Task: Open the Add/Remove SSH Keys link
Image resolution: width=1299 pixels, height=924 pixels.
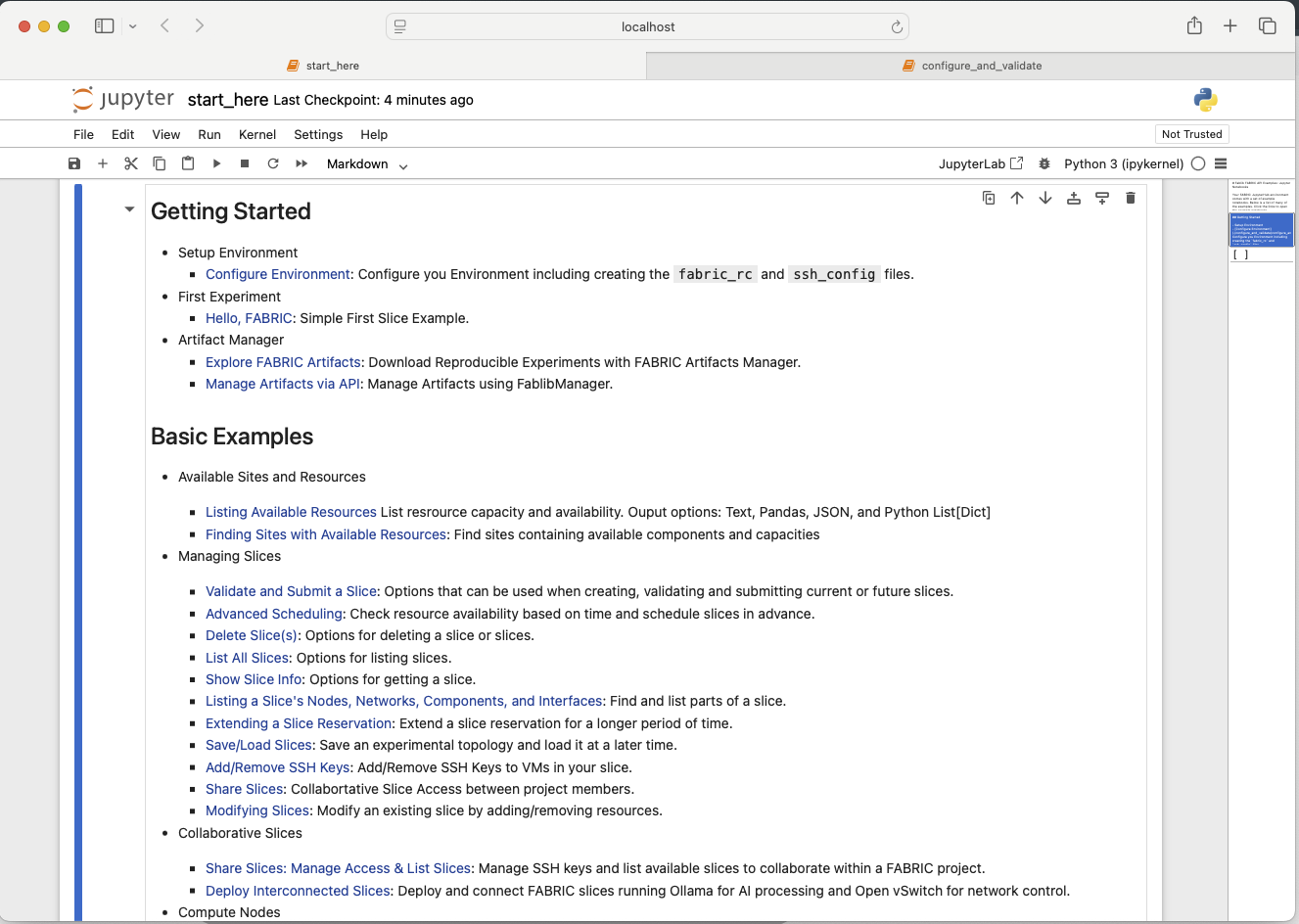Action: click(x=278, y=767)
